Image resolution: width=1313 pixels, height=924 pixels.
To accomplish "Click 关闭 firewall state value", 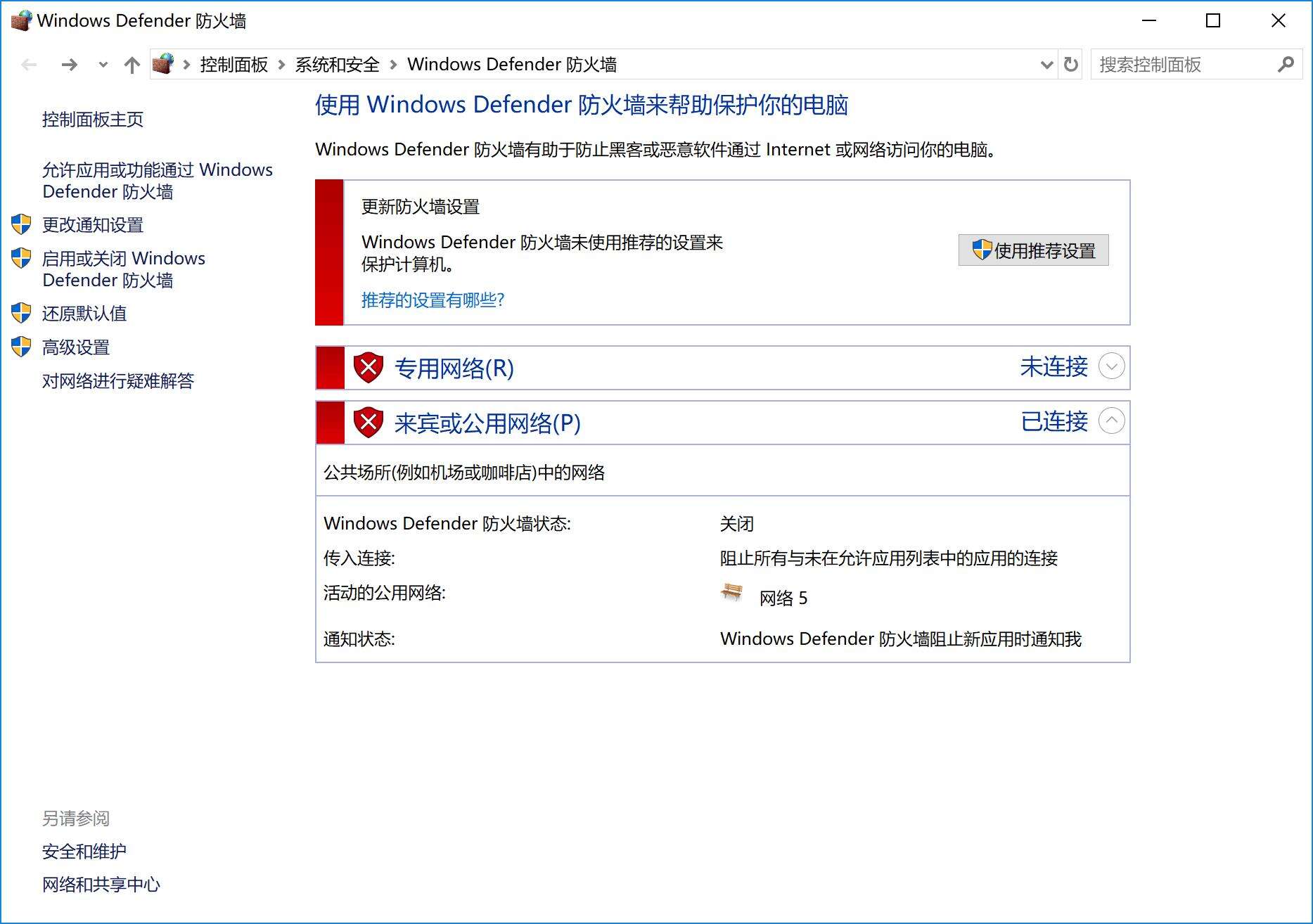I will point(737,524).
